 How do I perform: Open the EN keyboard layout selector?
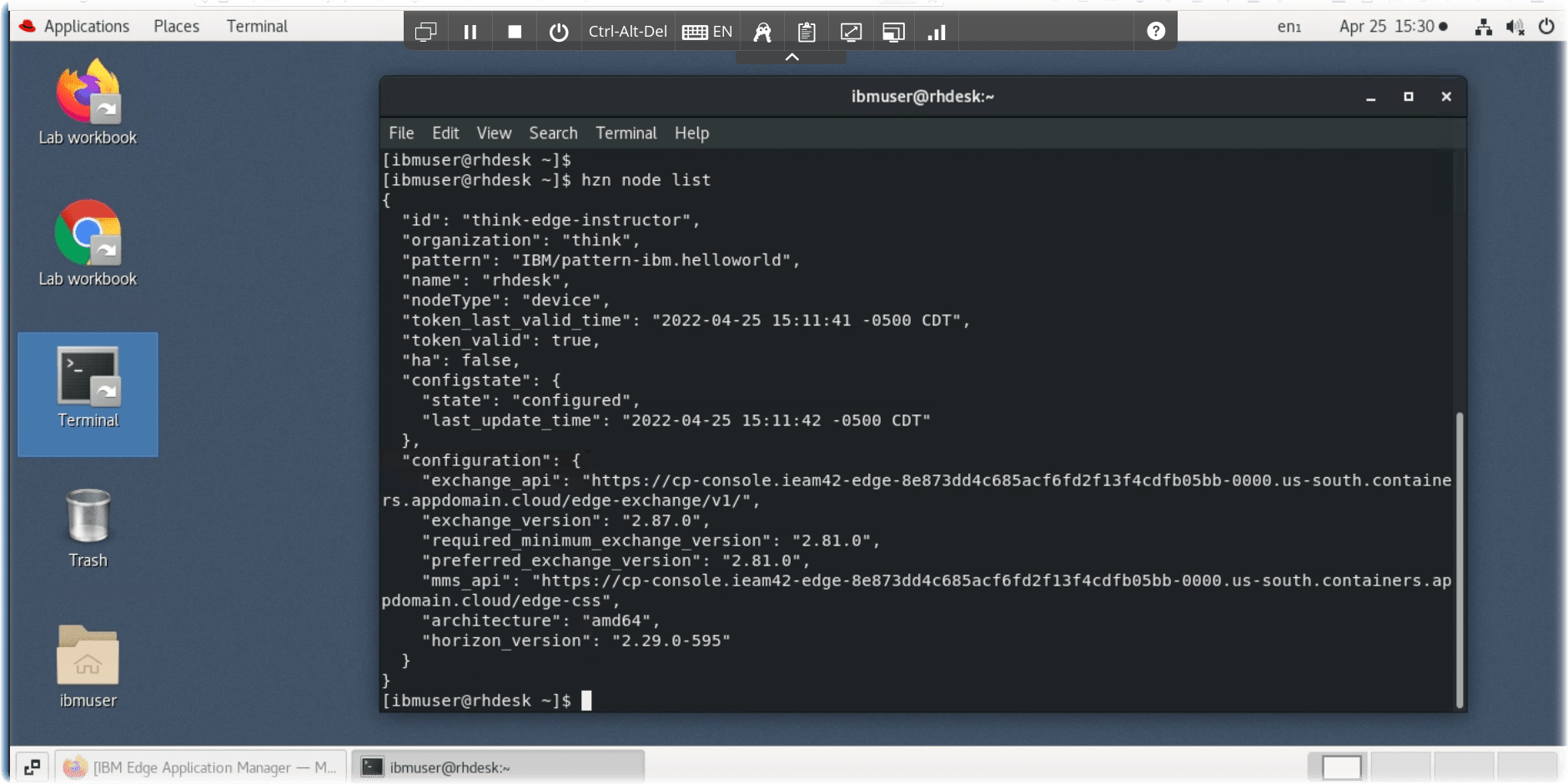click(706, 32)
